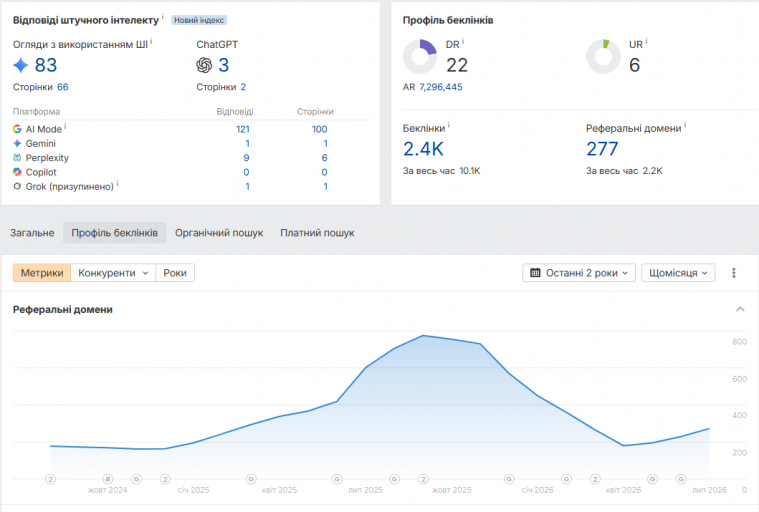Switch to the Органічний пошук tab

tap(219, 233)
